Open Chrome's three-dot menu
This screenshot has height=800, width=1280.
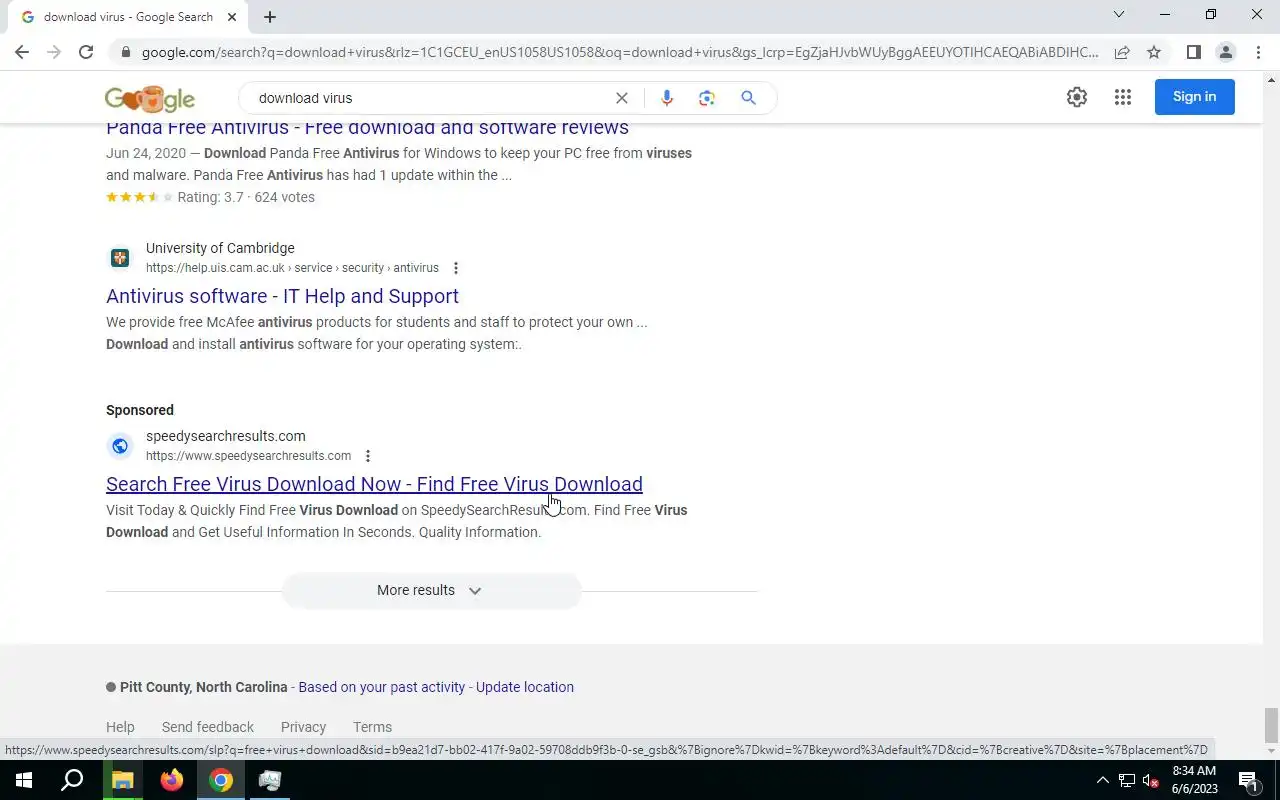coord(1258,52)
